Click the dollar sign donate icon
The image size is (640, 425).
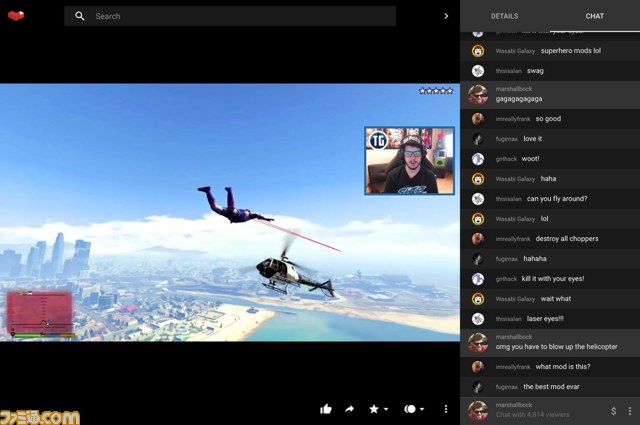(613, 411)
